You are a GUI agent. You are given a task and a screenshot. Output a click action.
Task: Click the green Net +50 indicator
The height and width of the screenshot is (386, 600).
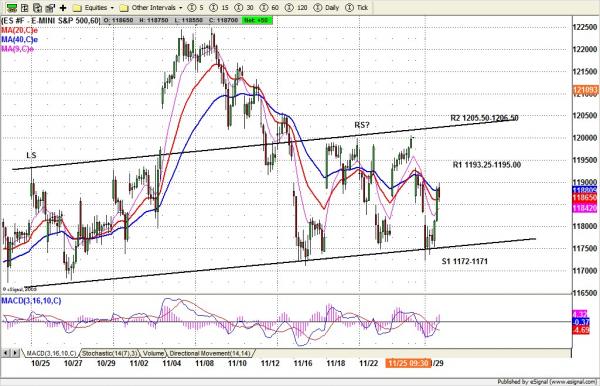(x=257, y=20)
